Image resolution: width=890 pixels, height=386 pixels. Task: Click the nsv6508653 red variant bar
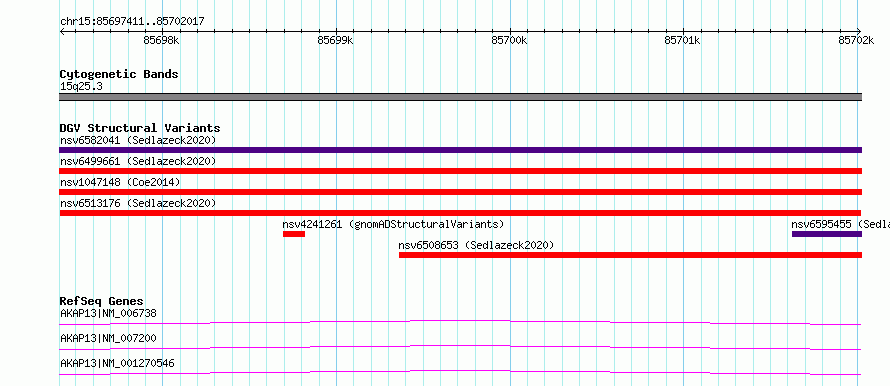click(631, 255)
